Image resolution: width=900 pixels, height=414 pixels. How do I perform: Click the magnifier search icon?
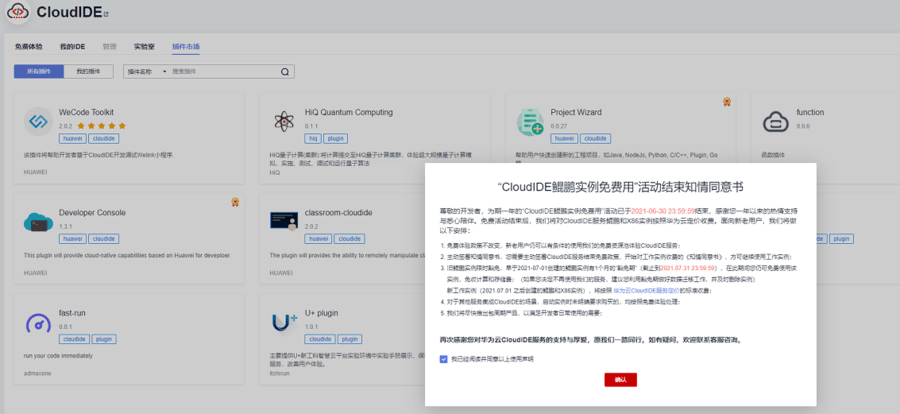coord(284,72)
